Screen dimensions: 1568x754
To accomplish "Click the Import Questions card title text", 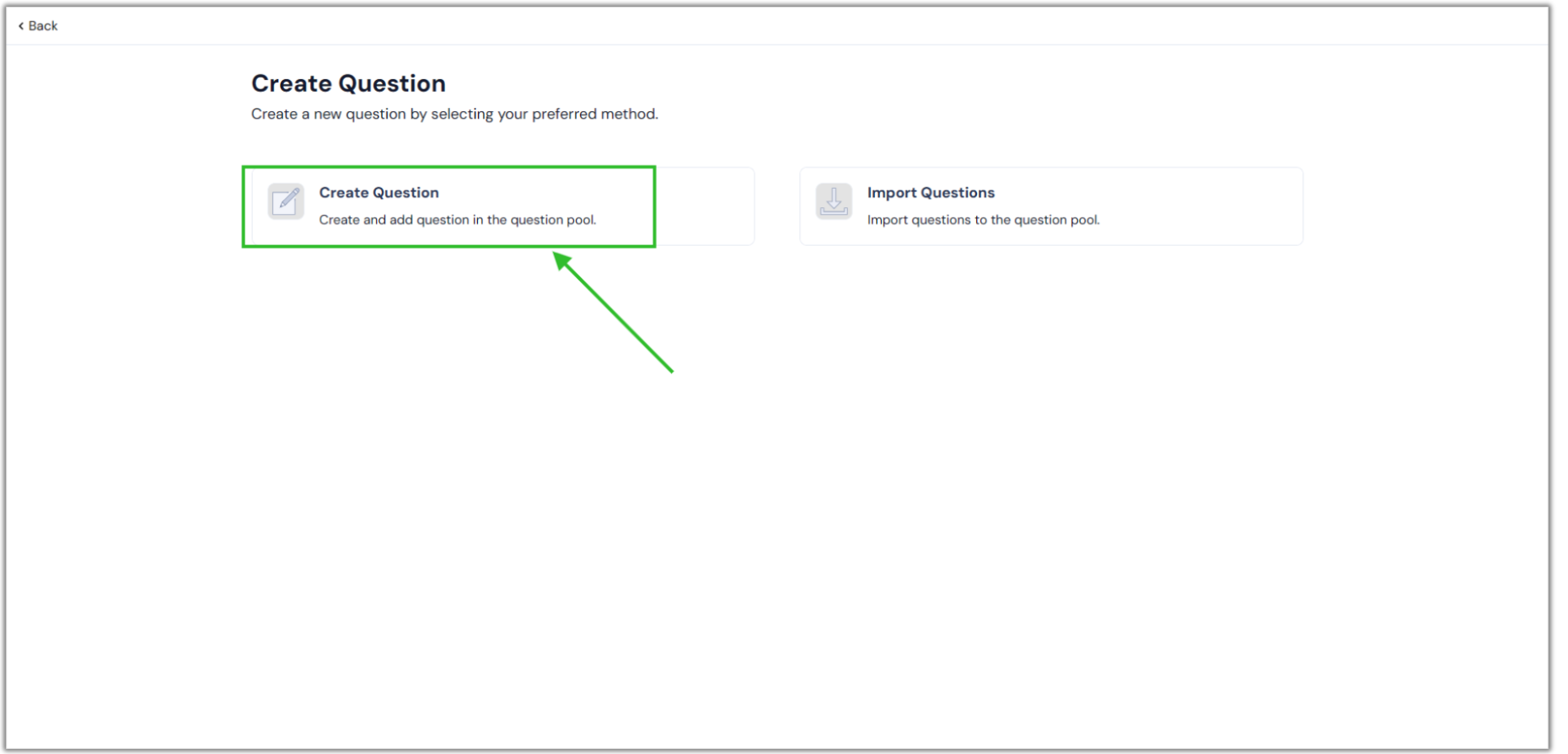I will coord(931,192).
